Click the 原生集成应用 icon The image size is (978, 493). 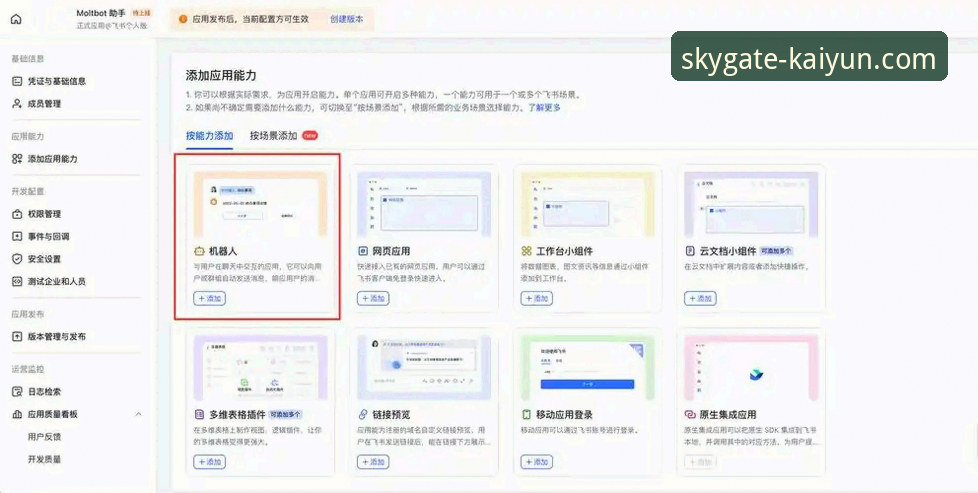pos(690,414)
